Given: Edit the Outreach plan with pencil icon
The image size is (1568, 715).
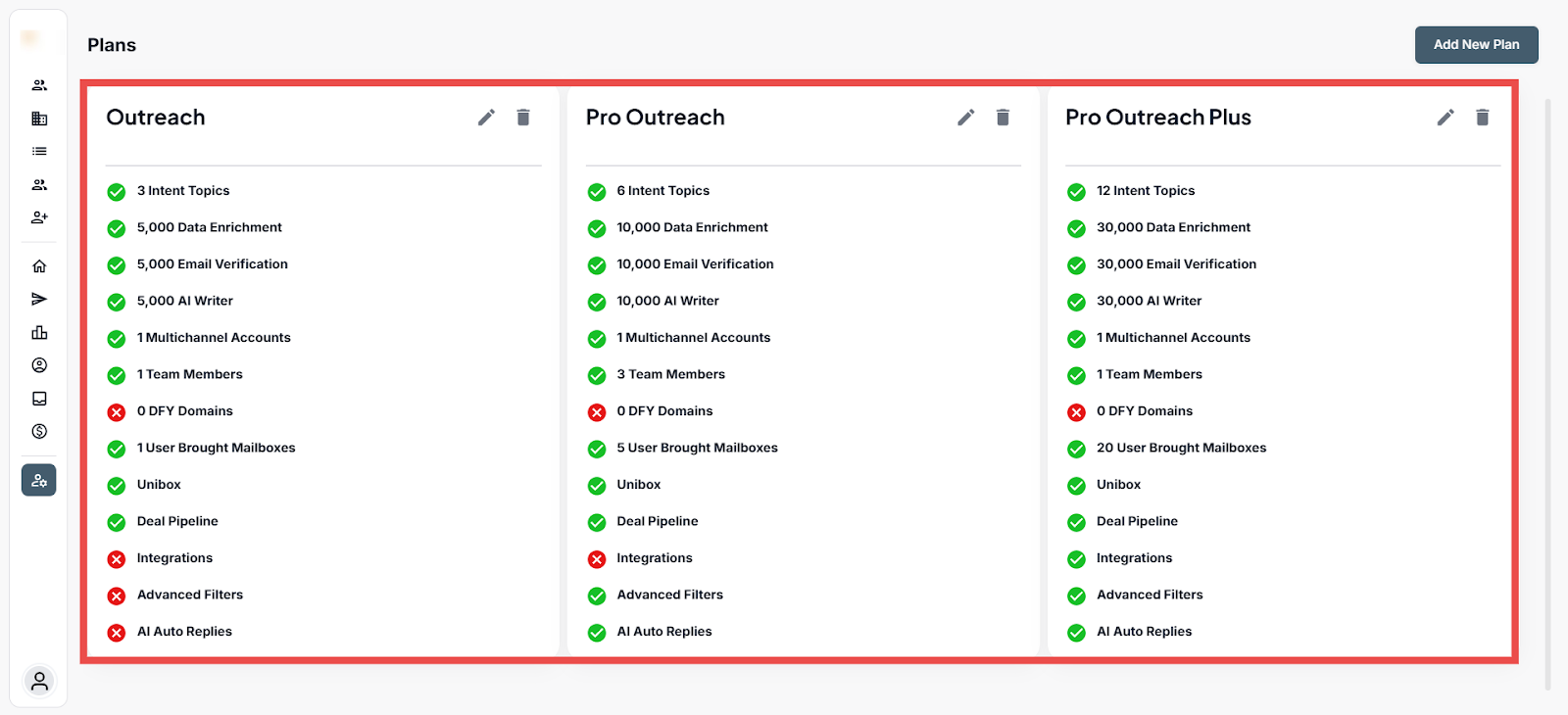Looking at the screenshot, I should click(486, 118).
